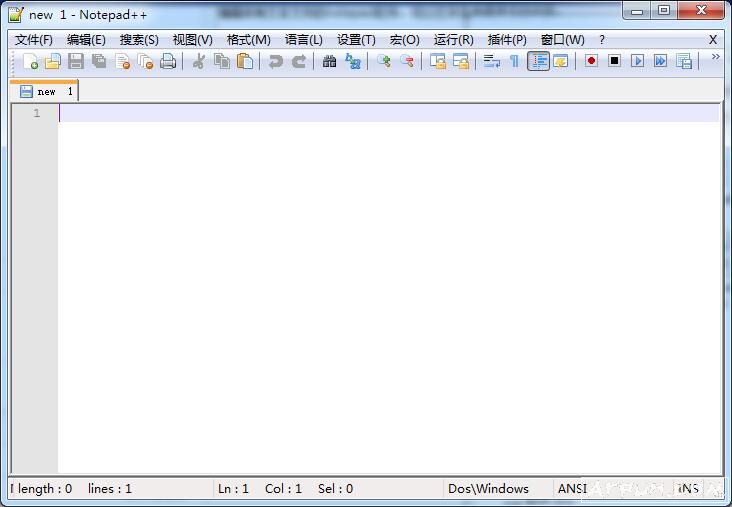The image size is (732, 507).
Task: Click the Col : 1 status field
Action: click(x=283, y=489)
